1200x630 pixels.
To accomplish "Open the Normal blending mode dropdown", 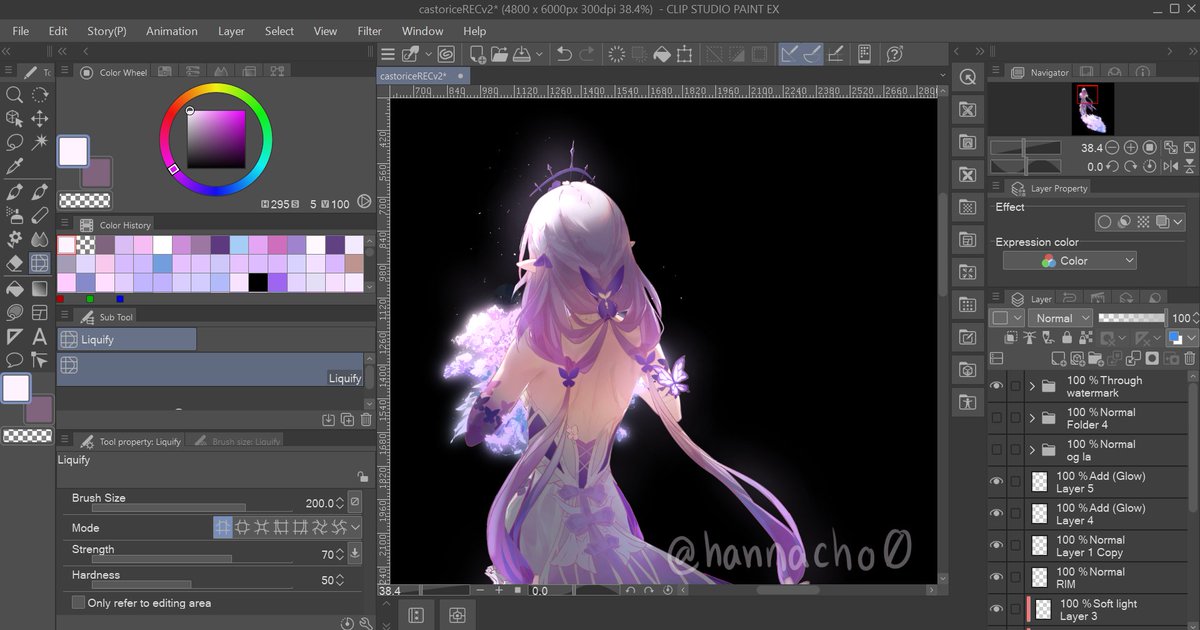I will click(x=1060, y=318).
